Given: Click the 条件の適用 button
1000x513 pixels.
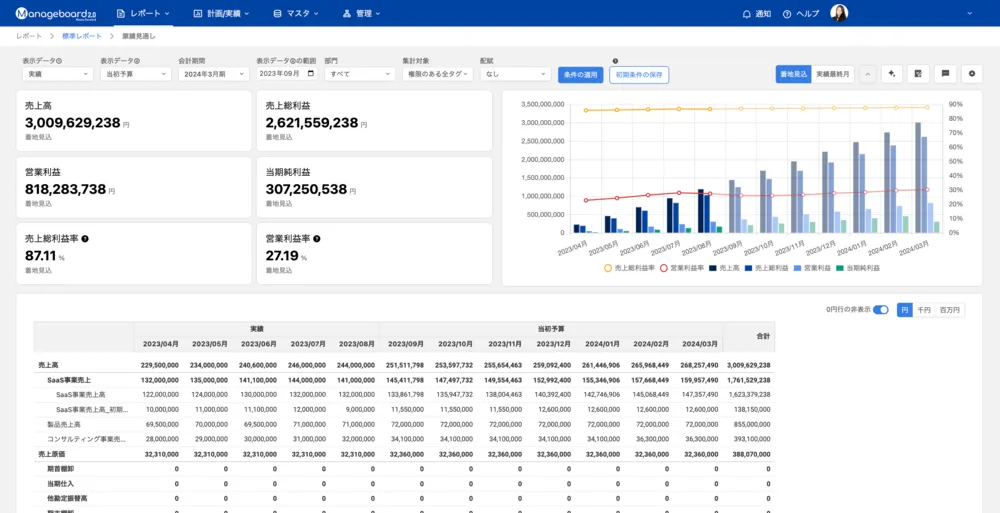Looking at the screenshot, I should pyautogui.click(x=580, y=74).
